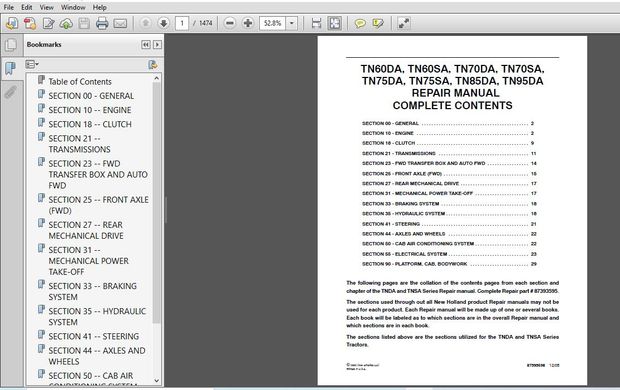Select bookmark SECTION 27 -- REAR MECHANICAL DRIVE

[x=86, y=230]
